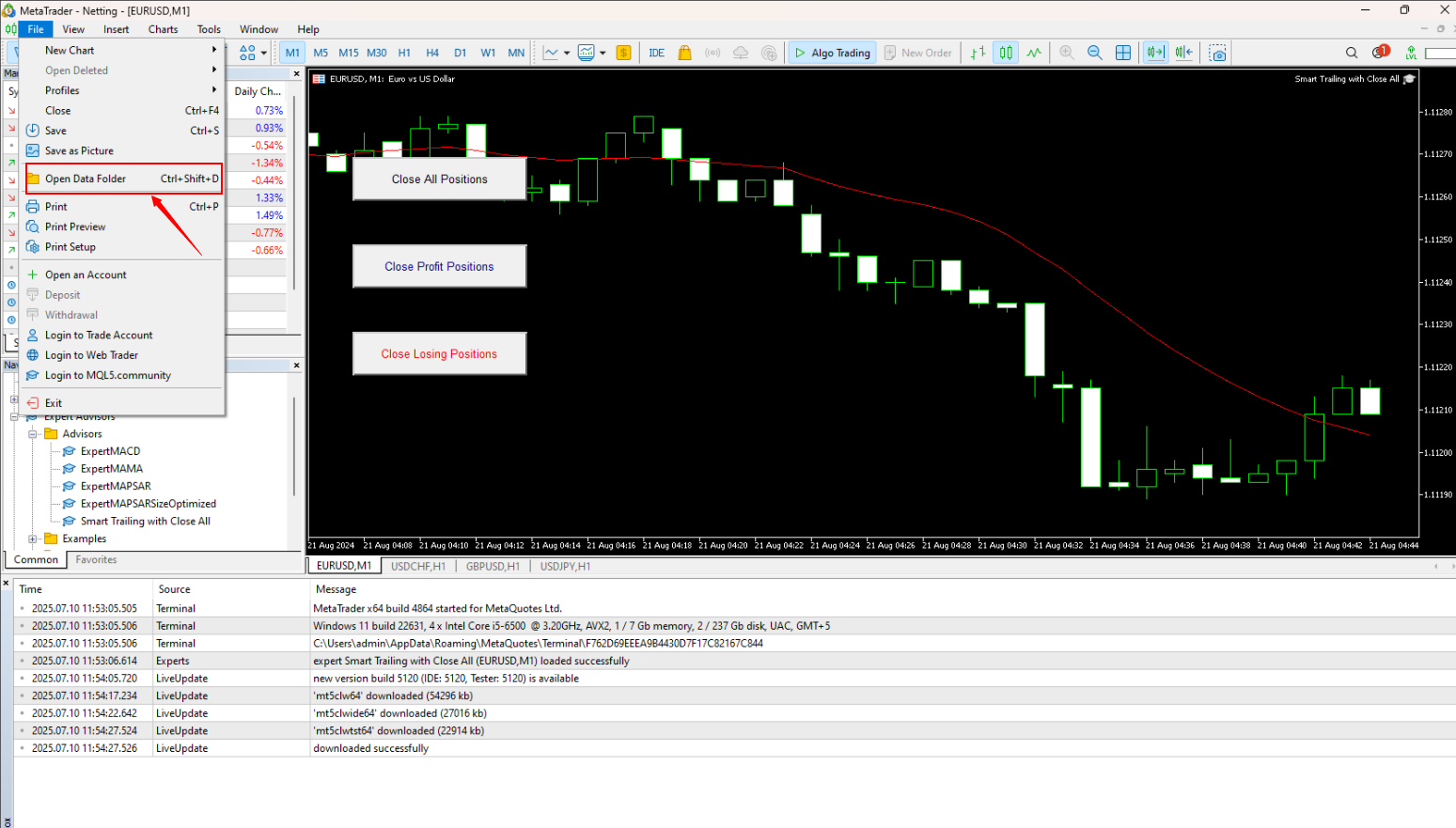The height and width of the screenshot is (828, 1456).
Task: Open the New Chart submenu
Action: pyautogui.click(x=122, y=51)
